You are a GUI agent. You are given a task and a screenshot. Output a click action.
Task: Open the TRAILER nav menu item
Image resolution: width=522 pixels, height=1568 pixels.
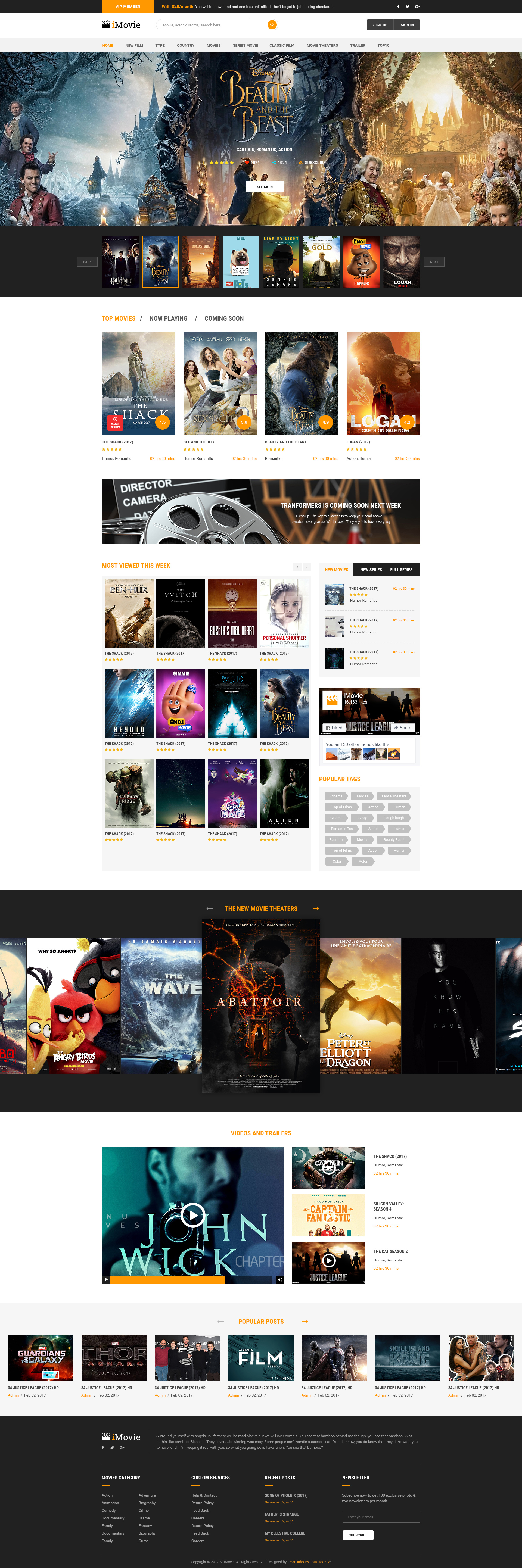coord(358,46)
